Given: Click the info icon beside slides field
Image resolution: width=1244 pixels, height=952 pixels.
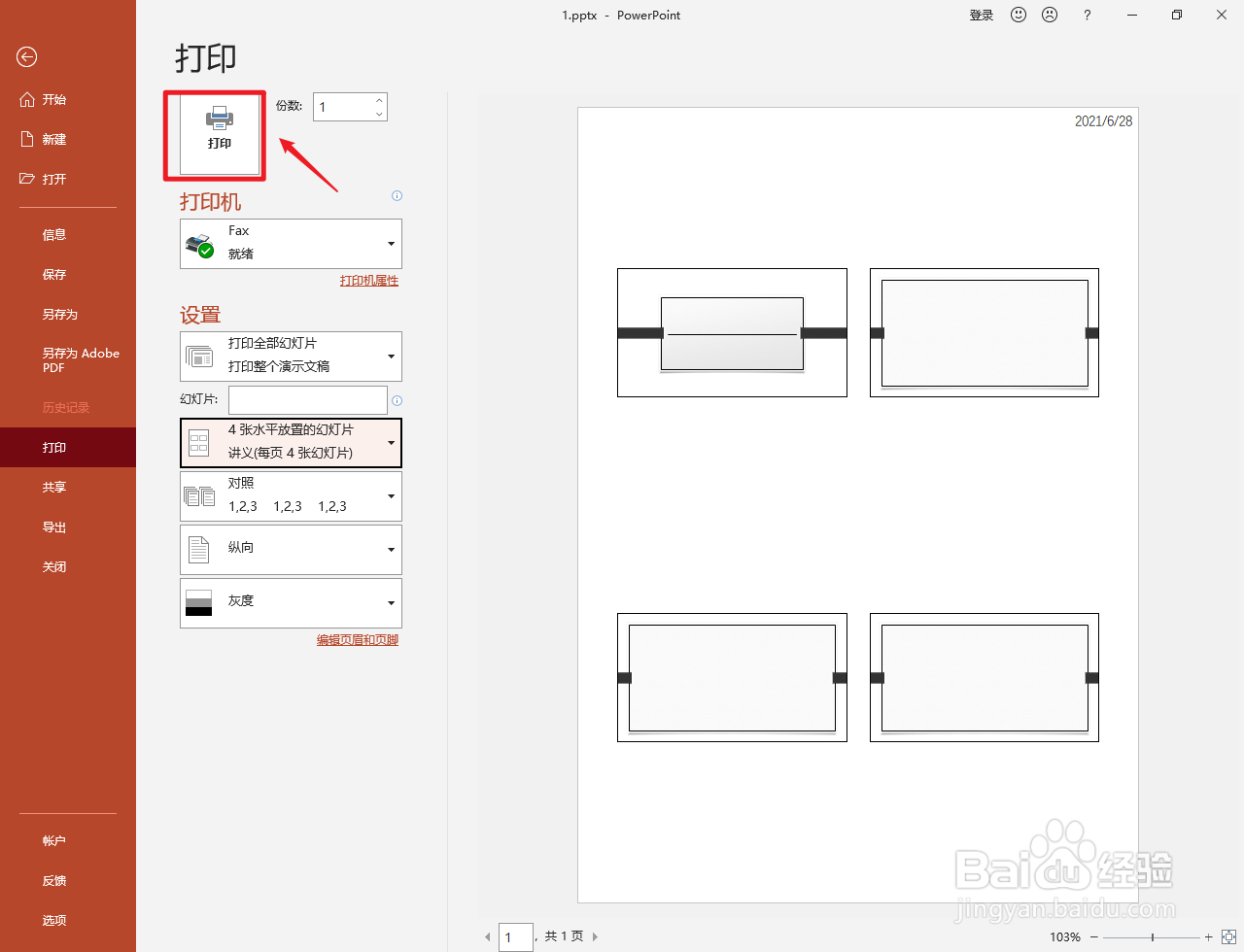Looking at the screenshot, I should coord(397,400).
